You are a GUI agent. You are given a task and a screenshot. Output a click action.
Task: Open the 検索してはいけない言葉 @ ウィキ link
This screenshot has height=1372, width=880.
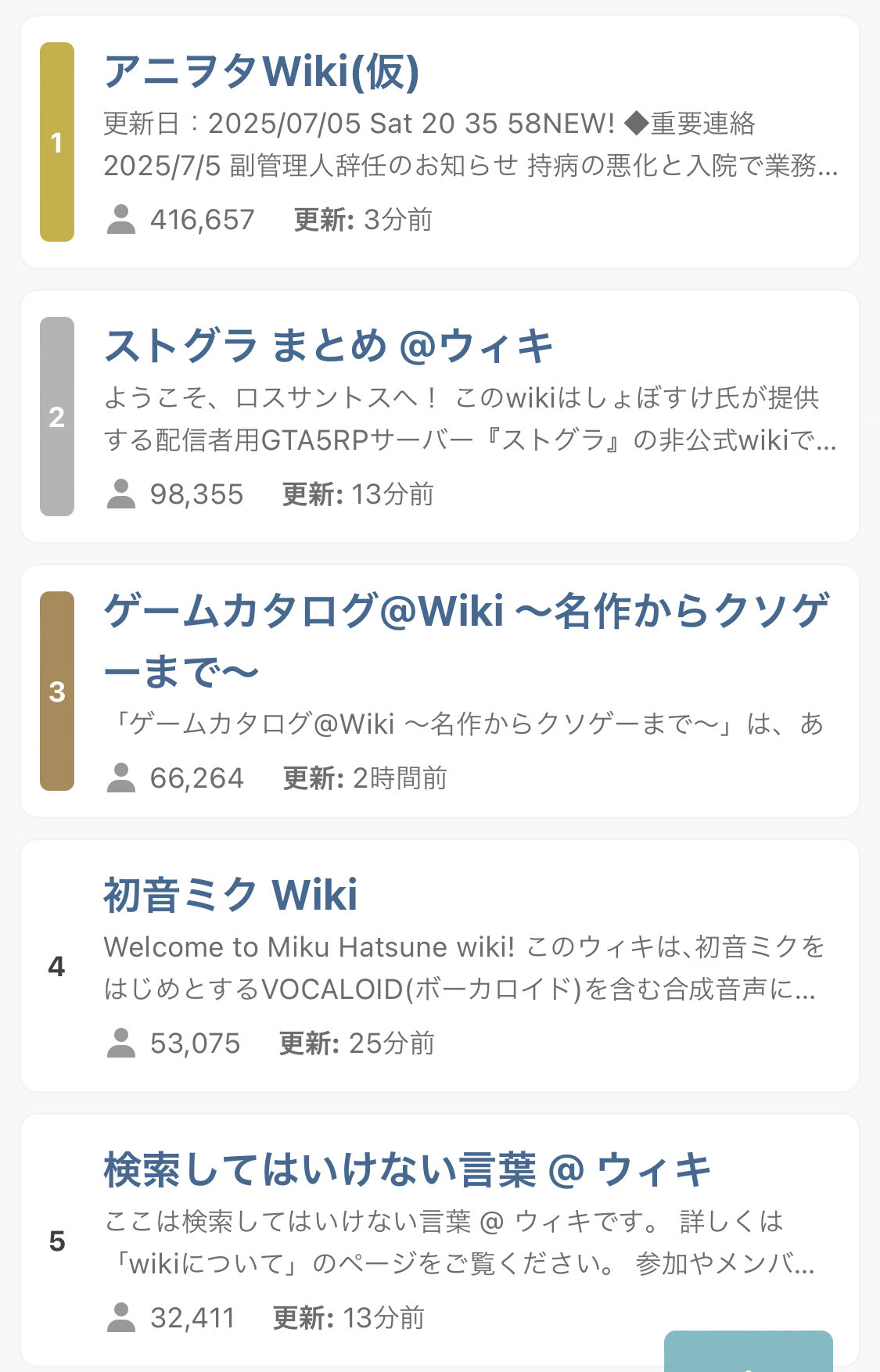tap(408, 1169)
